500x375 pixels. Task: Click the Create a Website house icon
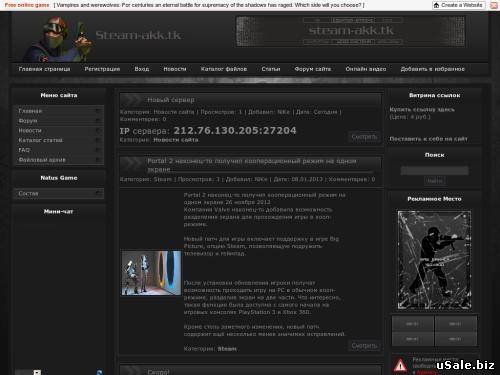click(x=436, y=5)
